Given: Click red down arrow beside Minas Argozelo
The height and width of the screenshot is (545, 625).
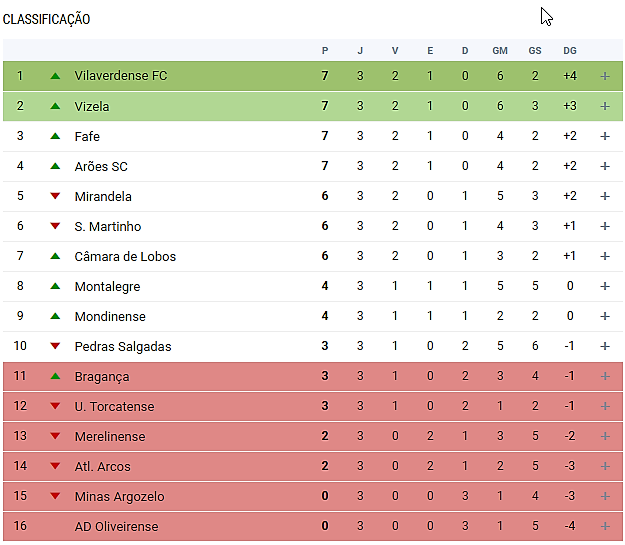Looking at the screenshot, I should (55, 496).
